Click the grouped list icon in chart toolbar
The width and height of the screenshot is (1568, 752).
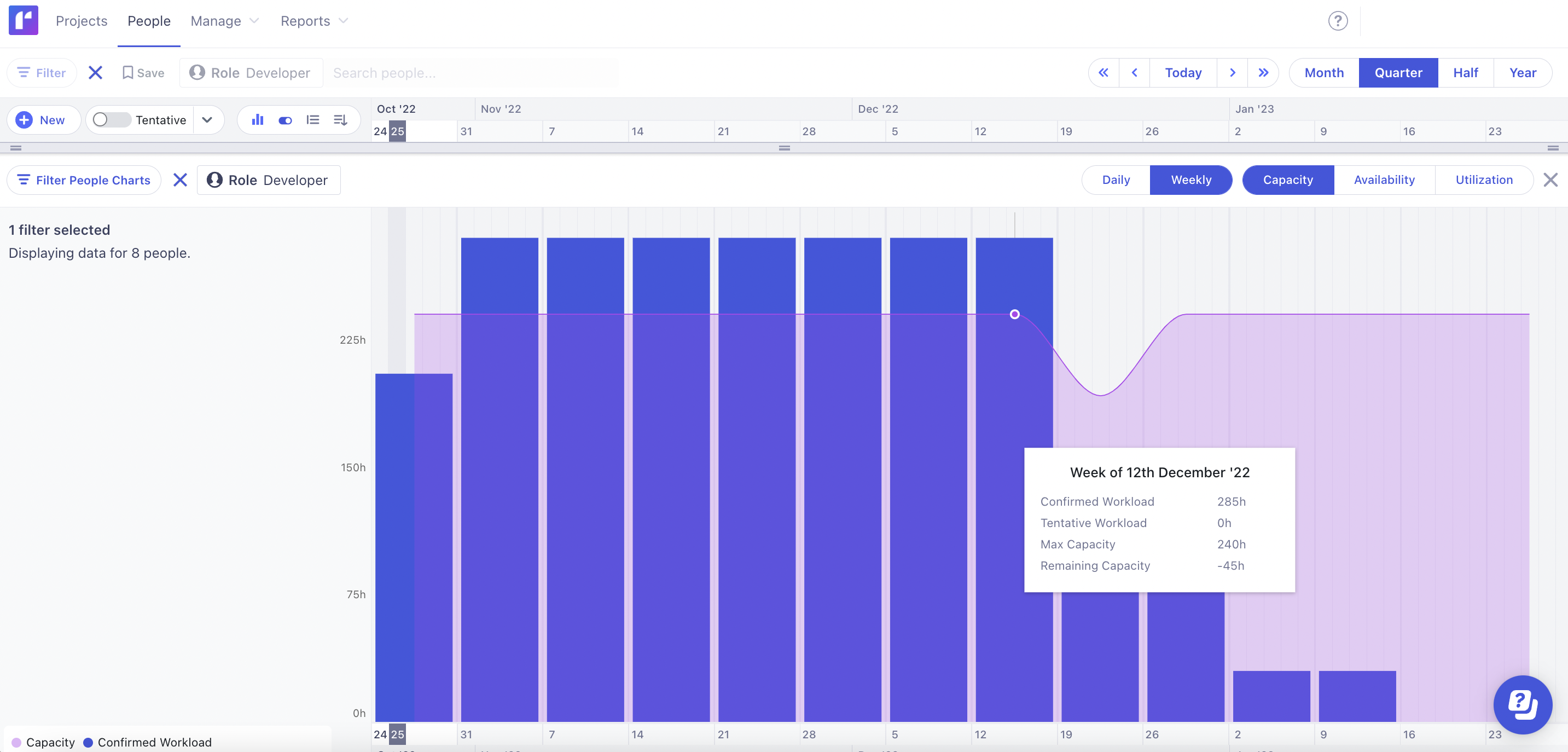tap(313, 120)
